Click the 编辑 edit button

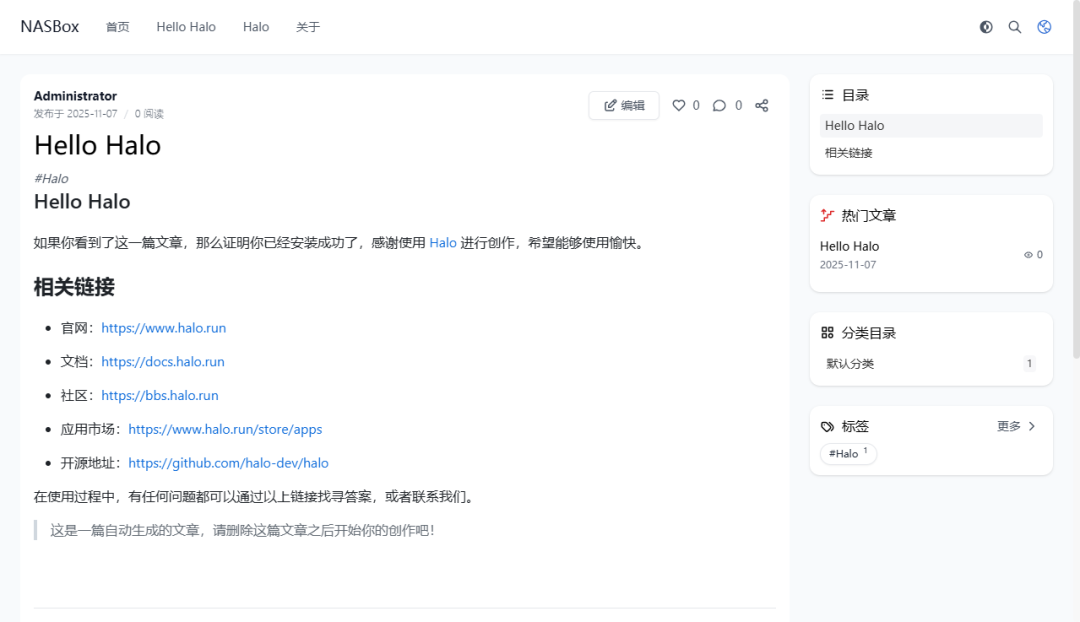click(624, 105)
